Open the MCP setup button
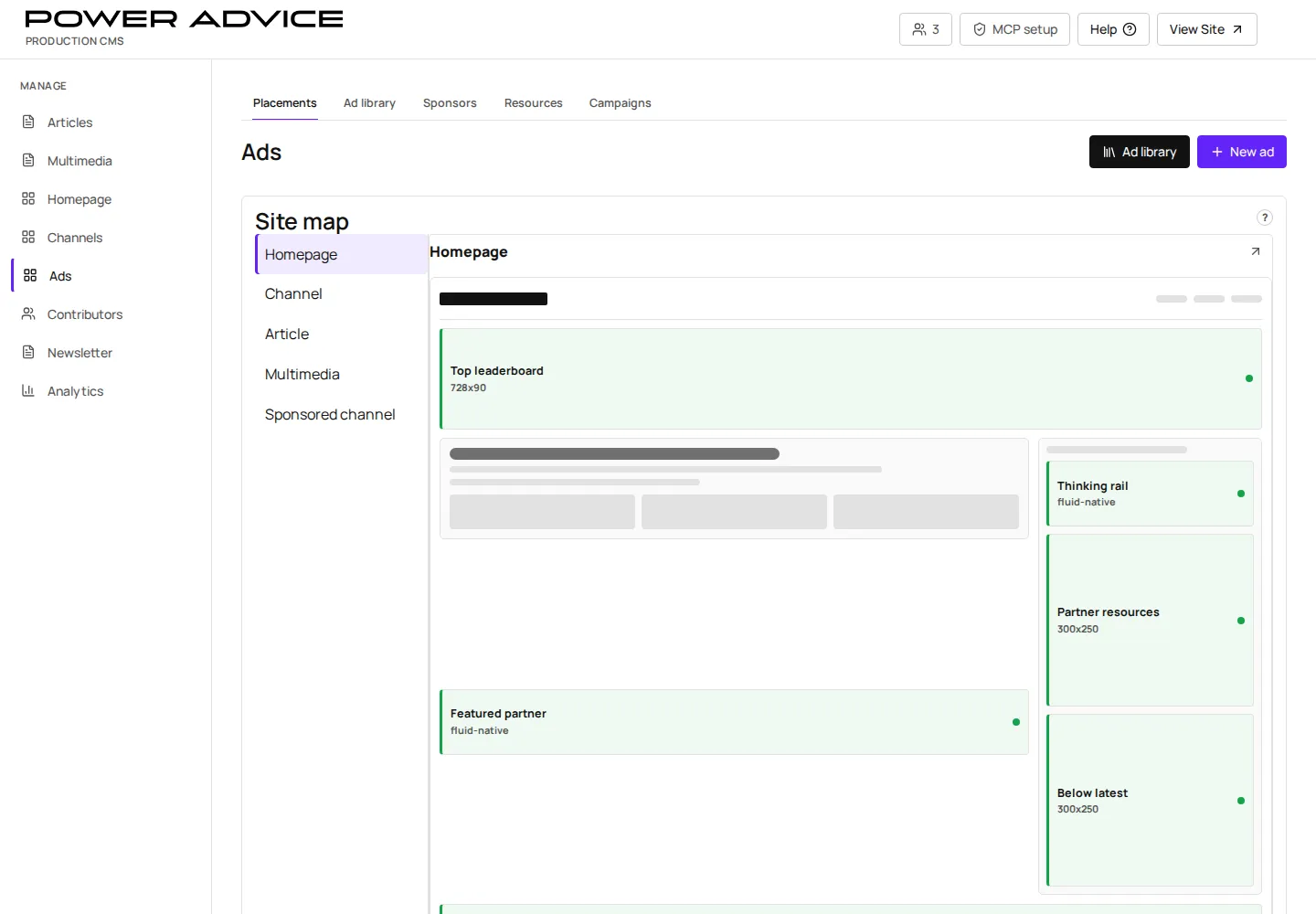The width and height of the screenshot is (1316, 914). coord(1014,29)
